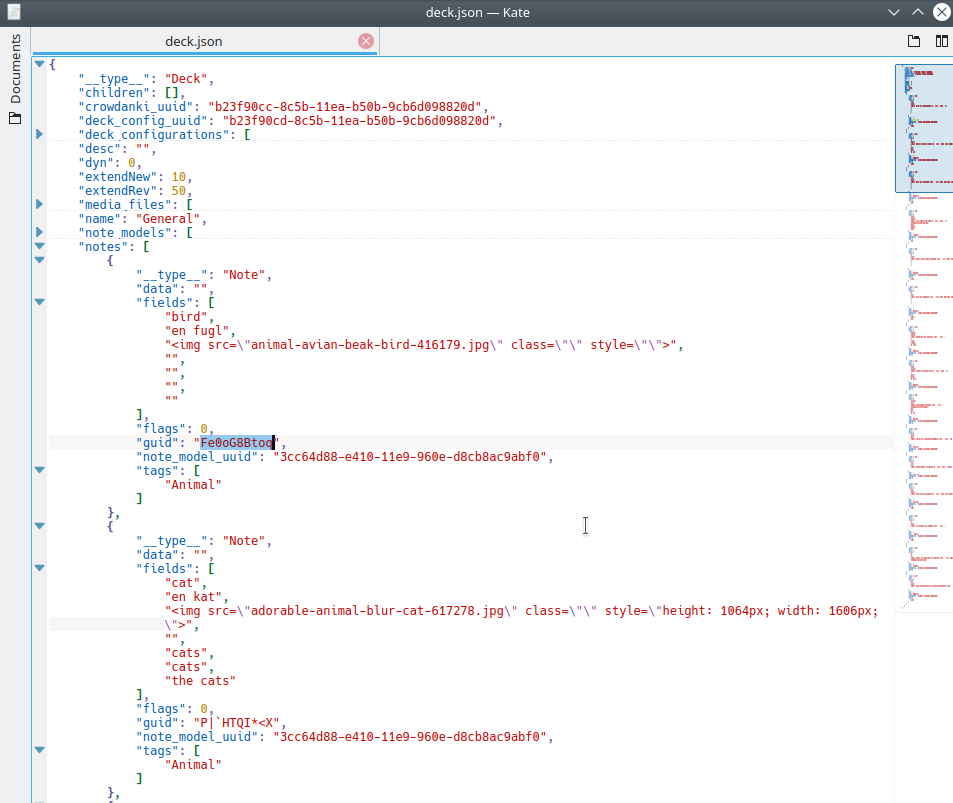Click the bird image filename string
Image resolution: width=953 pixels, height=803 pixels.
(x=370, y=345)
